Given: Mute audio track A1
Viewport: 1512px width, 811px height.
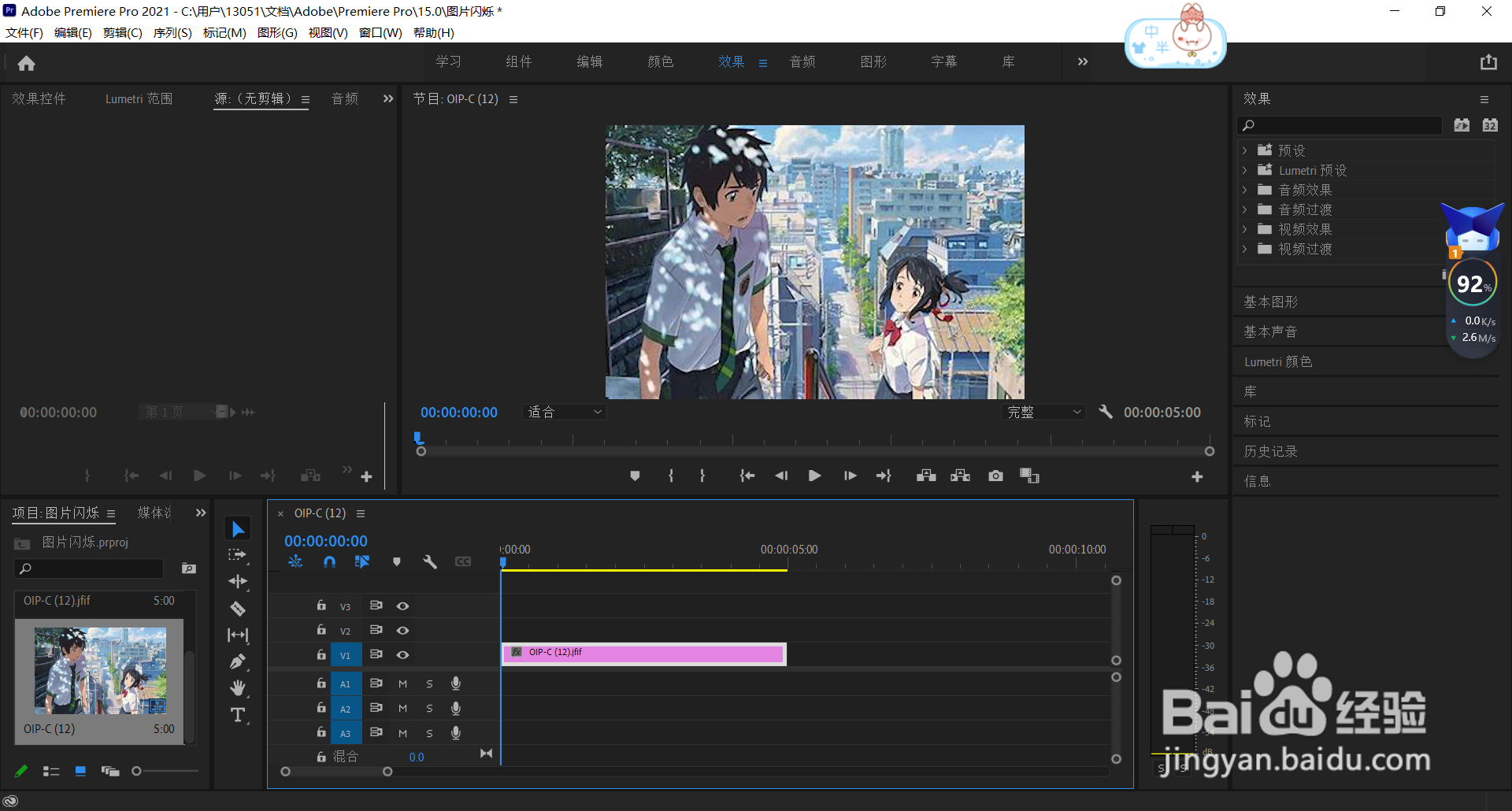Looking at the screenshot, I should point(402,684).
